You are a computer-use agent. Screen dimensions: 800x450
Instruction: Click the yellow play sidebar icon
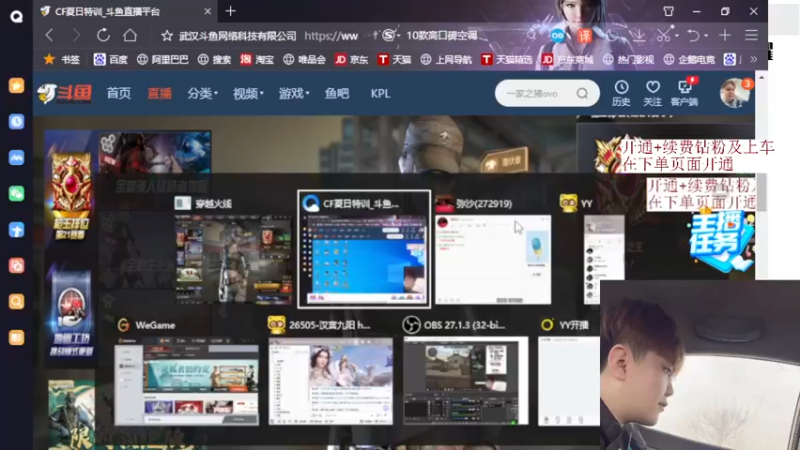(16, 85)
